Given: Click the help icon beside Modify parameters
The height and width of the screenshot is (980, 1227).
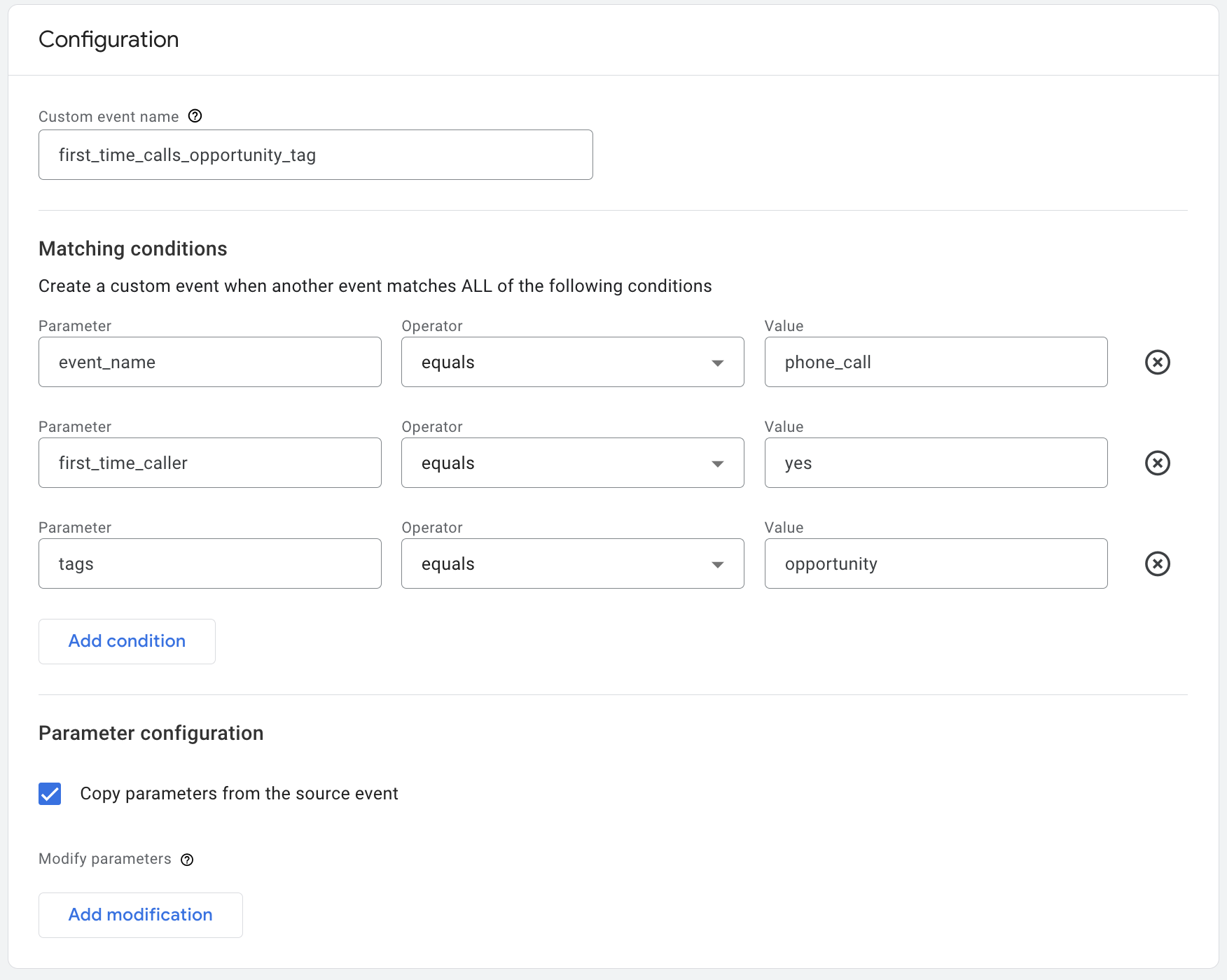Looking at the screenshot, I should tap(186, 859).
